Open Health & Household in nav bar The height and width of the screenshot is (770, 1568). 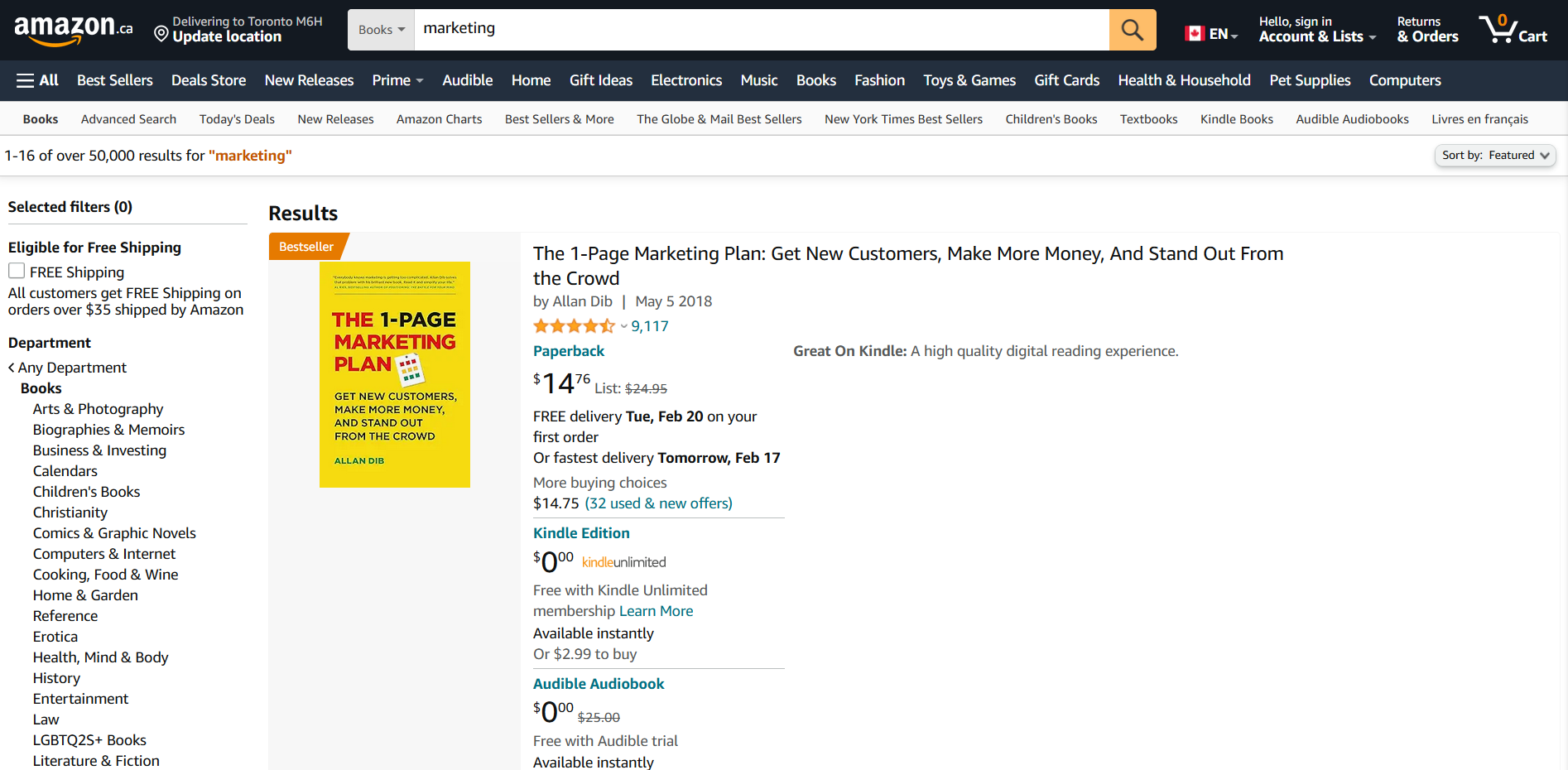pyautogui.click(x=1184, y=80)
